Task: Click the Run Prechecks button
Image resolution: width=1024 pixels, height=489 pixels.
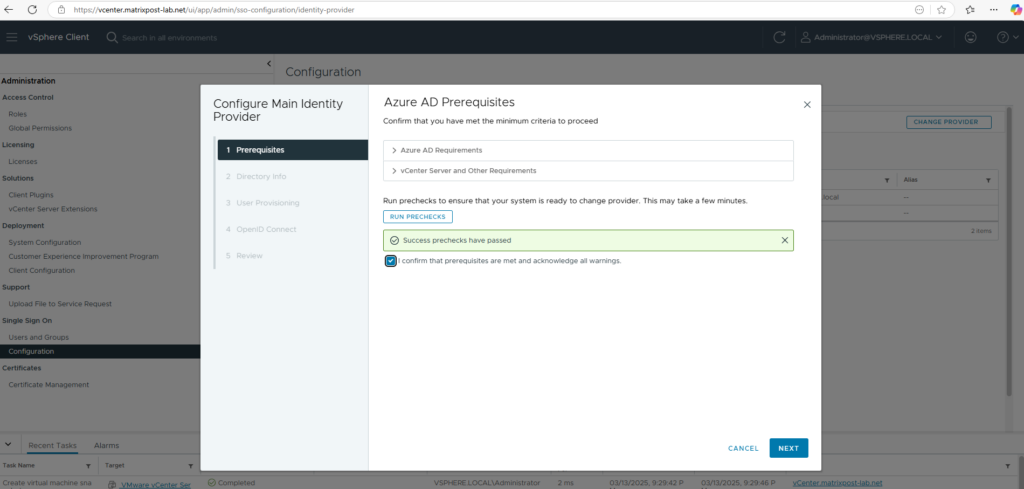Action: pyautogui.click(x=418, y=216)
